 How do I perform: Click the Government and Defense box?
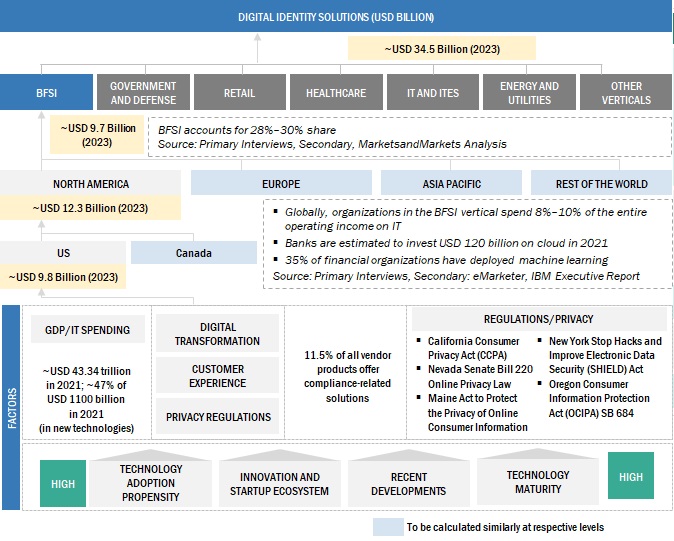tap(143, 93)
